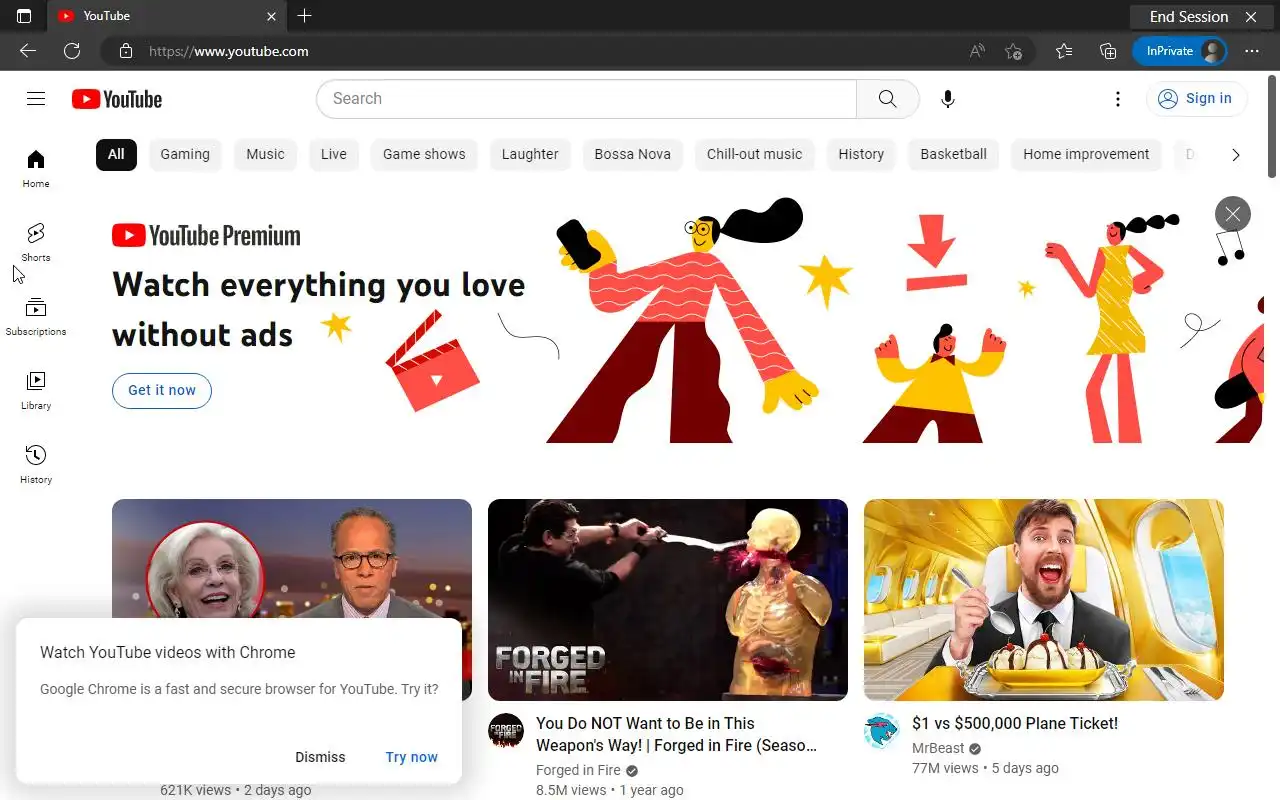Select the All category chip

(x=116, y=154)
